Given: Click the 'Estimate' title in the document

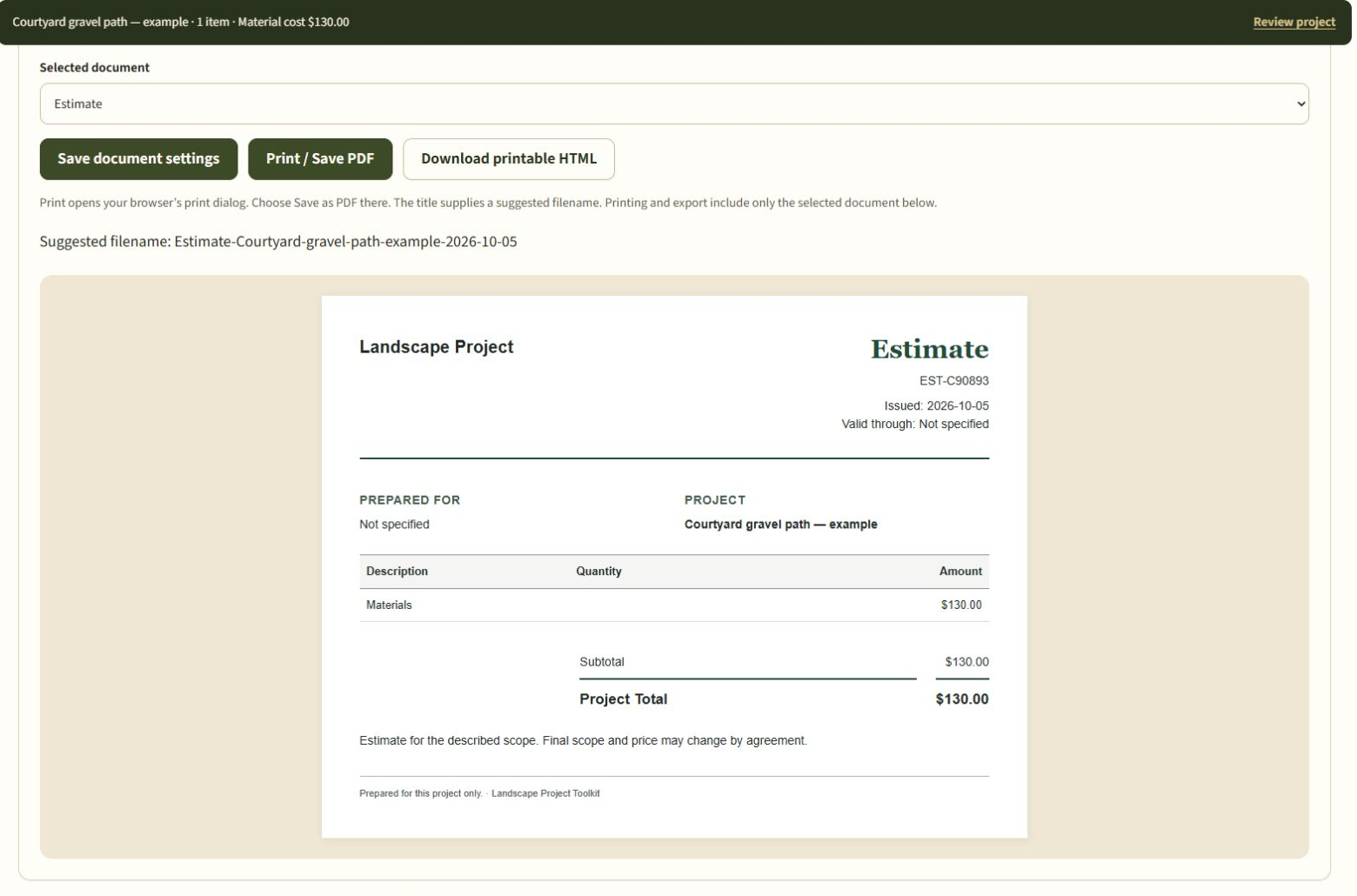Looking at the screenshot, I should coord(929,349).
